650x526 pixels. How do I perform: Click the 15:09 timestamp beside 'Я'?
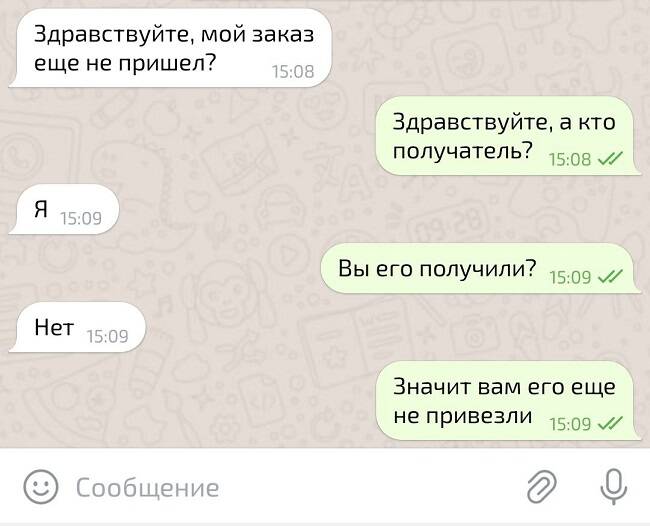pos(81,218)
